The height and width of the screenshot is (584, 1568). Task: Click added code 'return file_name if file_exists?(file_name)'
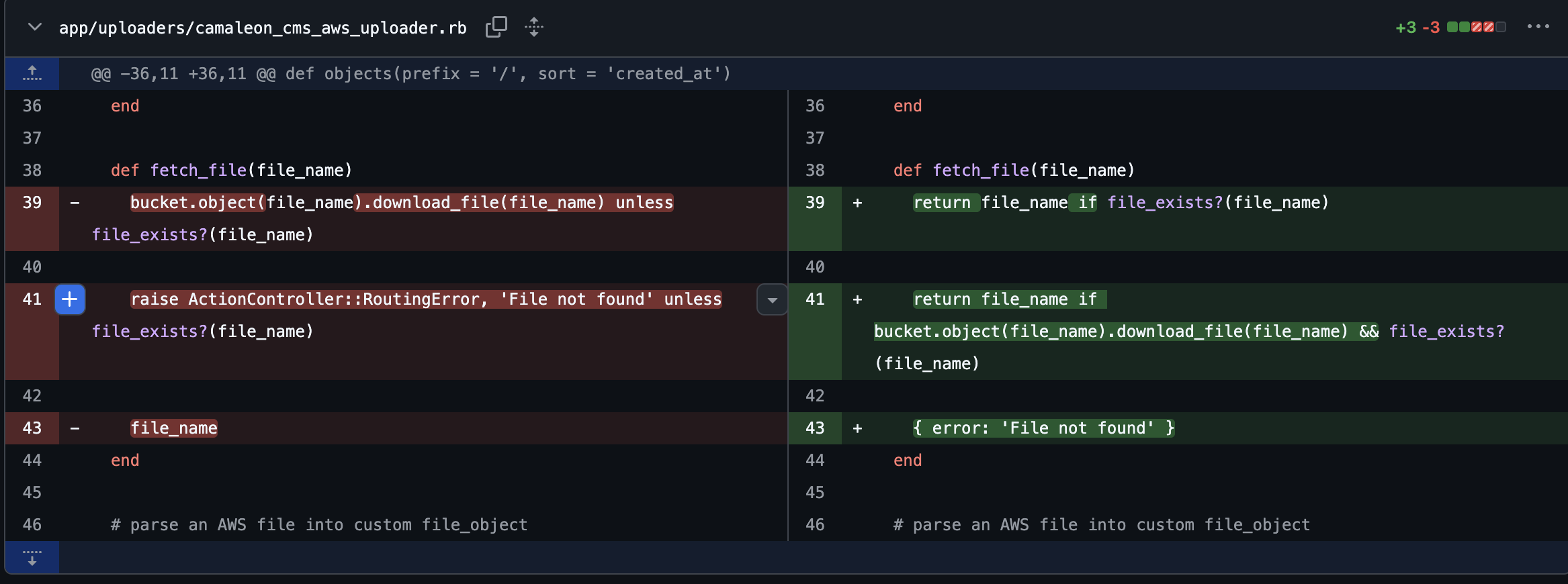click(1121, 203)
